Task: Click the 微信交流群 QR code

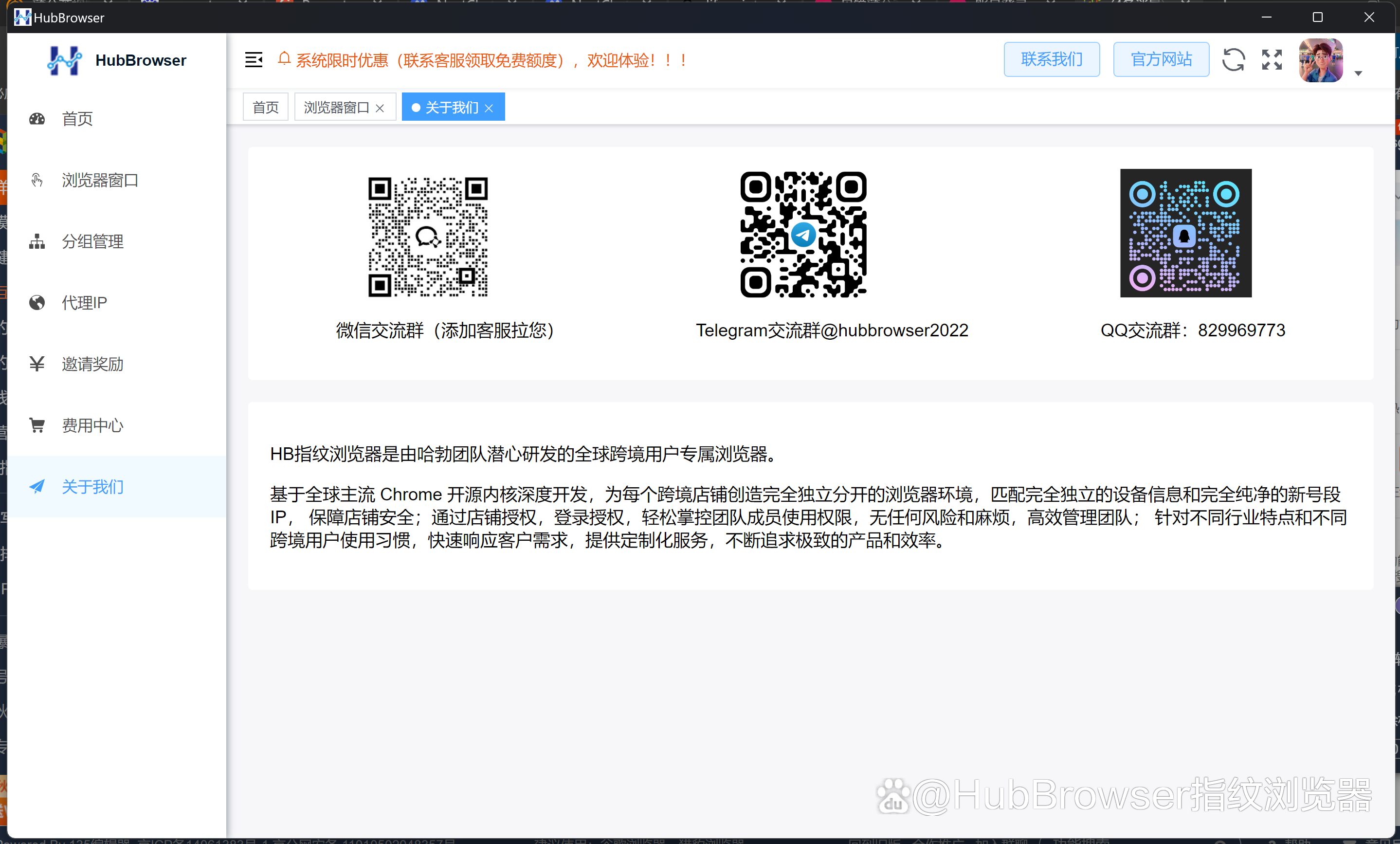Action: pos(428,237)
